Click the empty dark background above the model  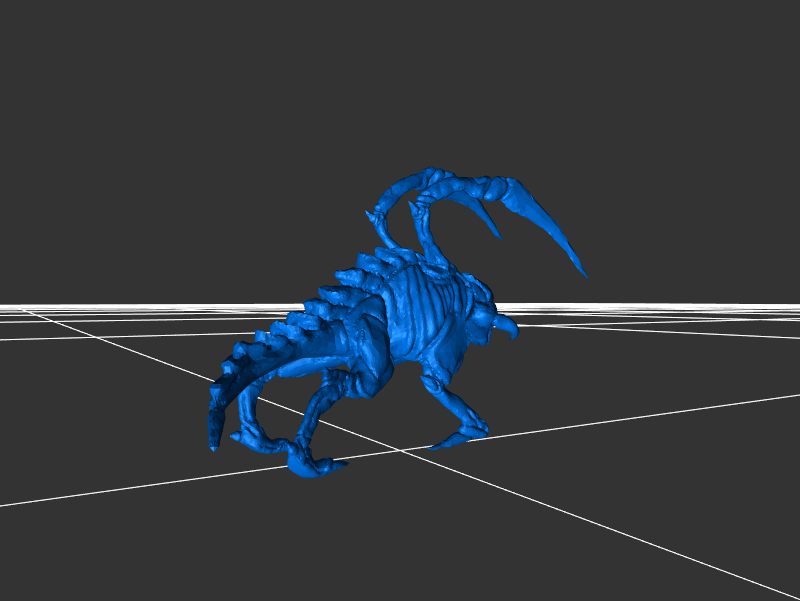[x=400, y=80]
